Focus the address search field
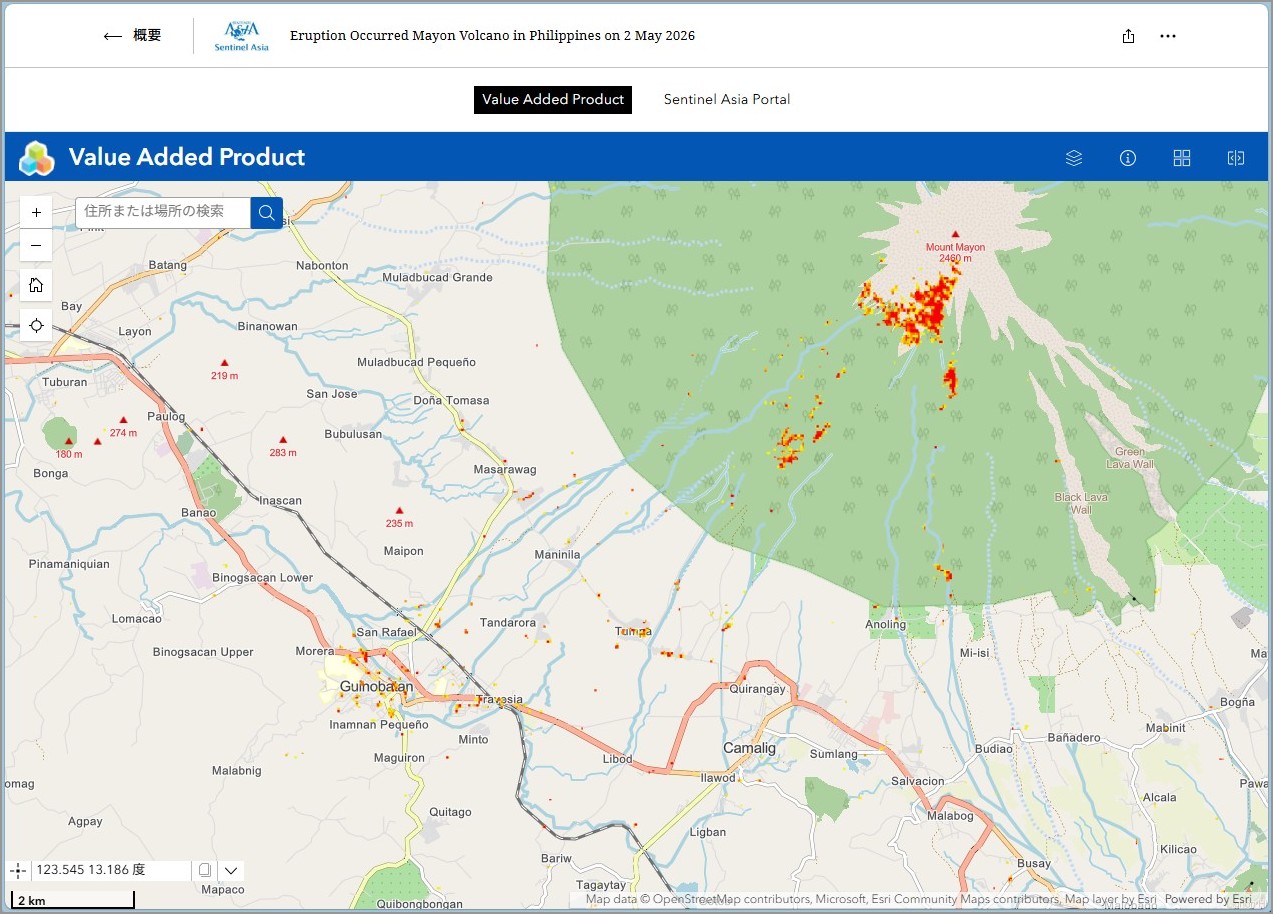Image resolution: width=1273 pixels, height=914 pixels. click(x=163, y=212)
